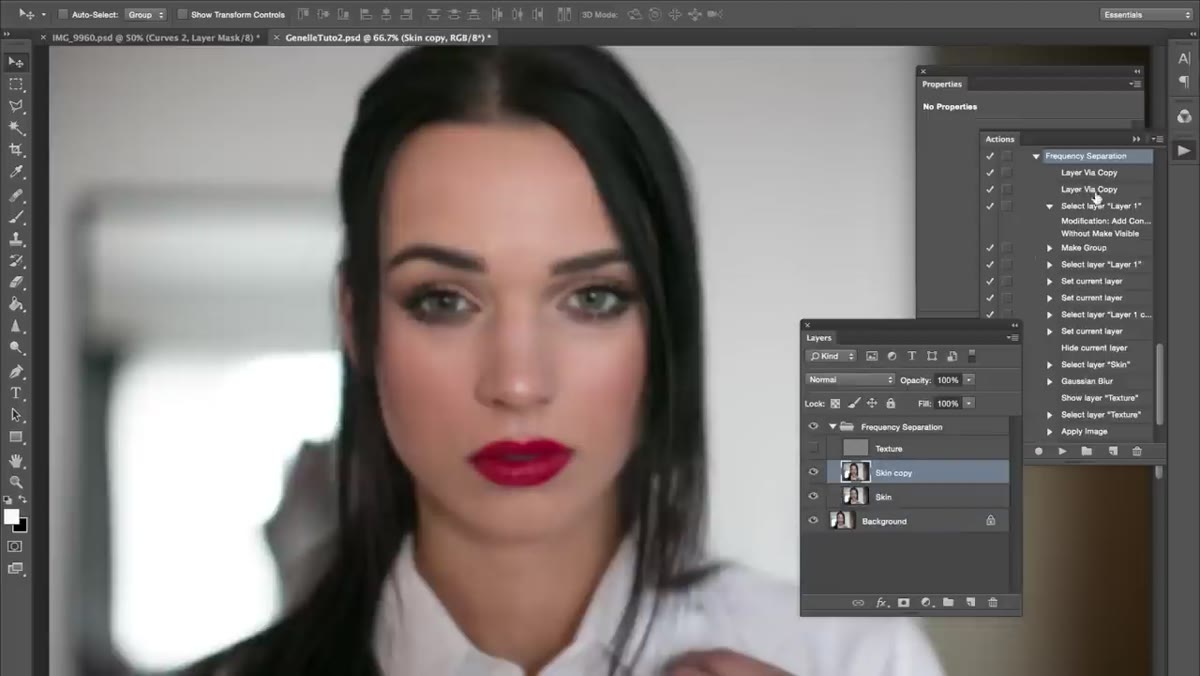The height and width of the screenshot is (676, 1200).
Task: Create new fill or adjustment layer
Action: click(926, 602)
